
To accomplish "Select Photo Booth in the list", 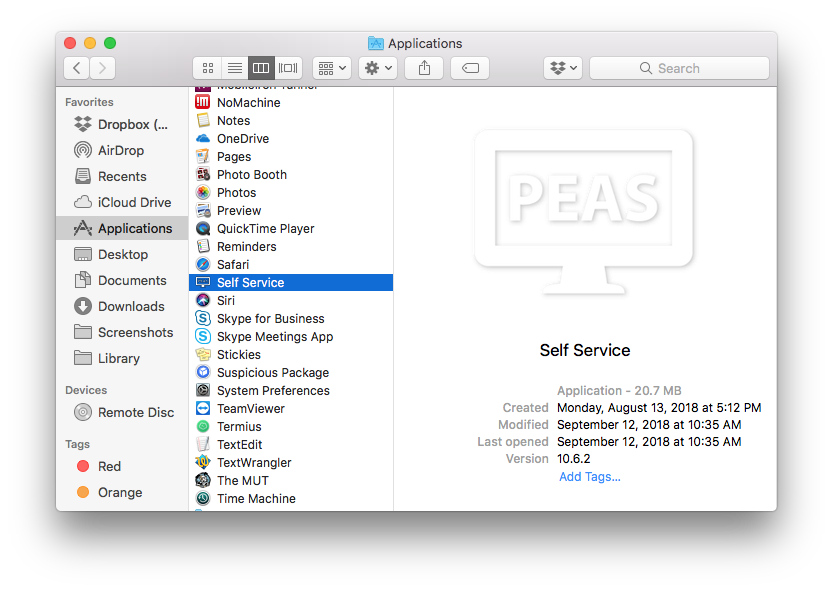I will click(x=291, y=175).
